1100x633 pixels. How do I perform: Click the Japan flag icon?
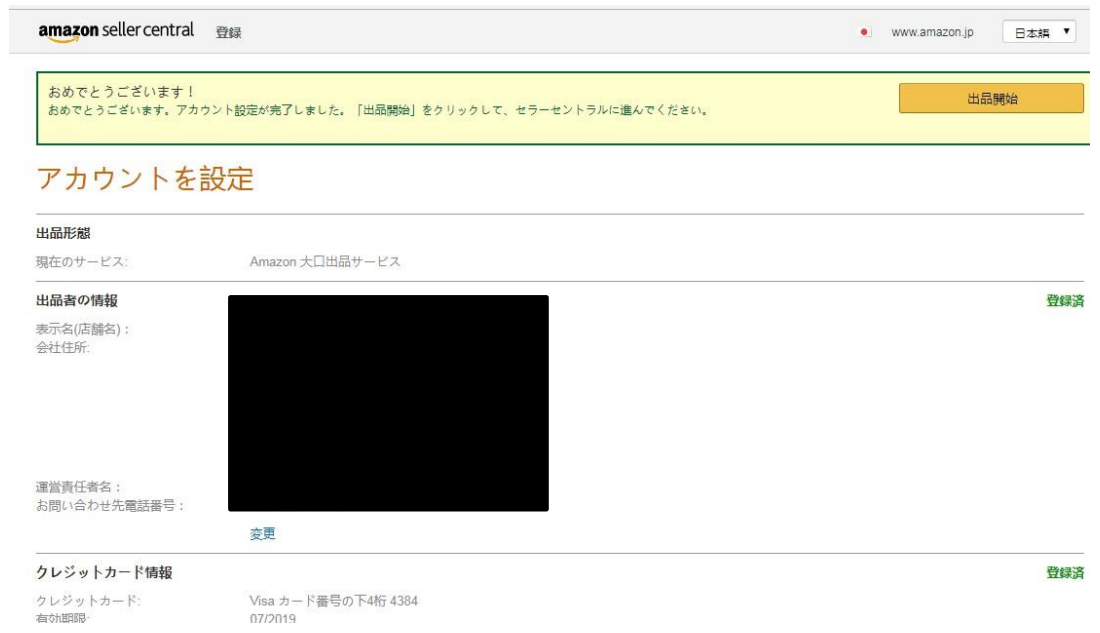click(x=864, y=32)
